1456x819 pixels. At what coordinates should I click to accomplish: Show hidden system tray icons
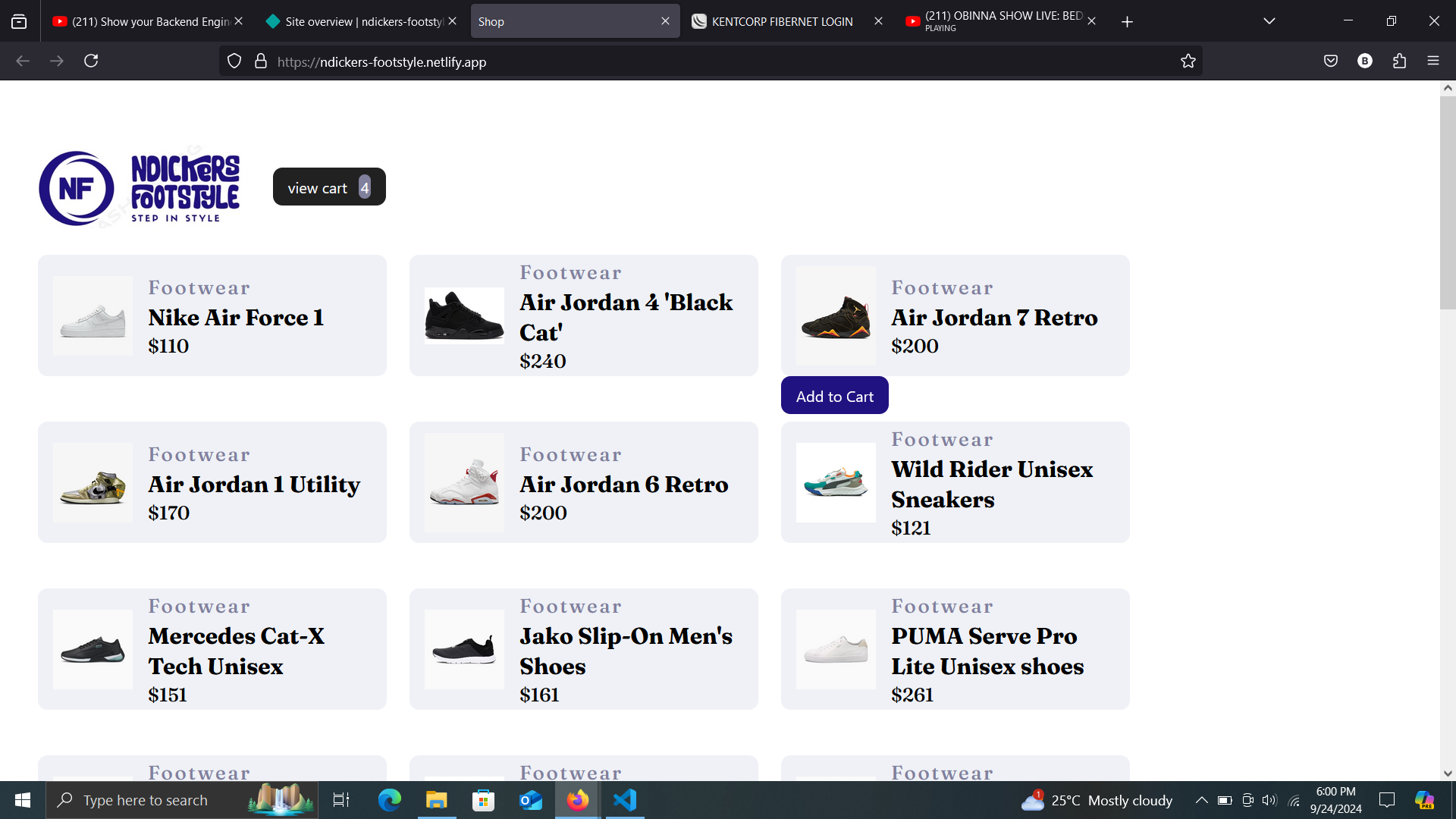pos(1201,800)
